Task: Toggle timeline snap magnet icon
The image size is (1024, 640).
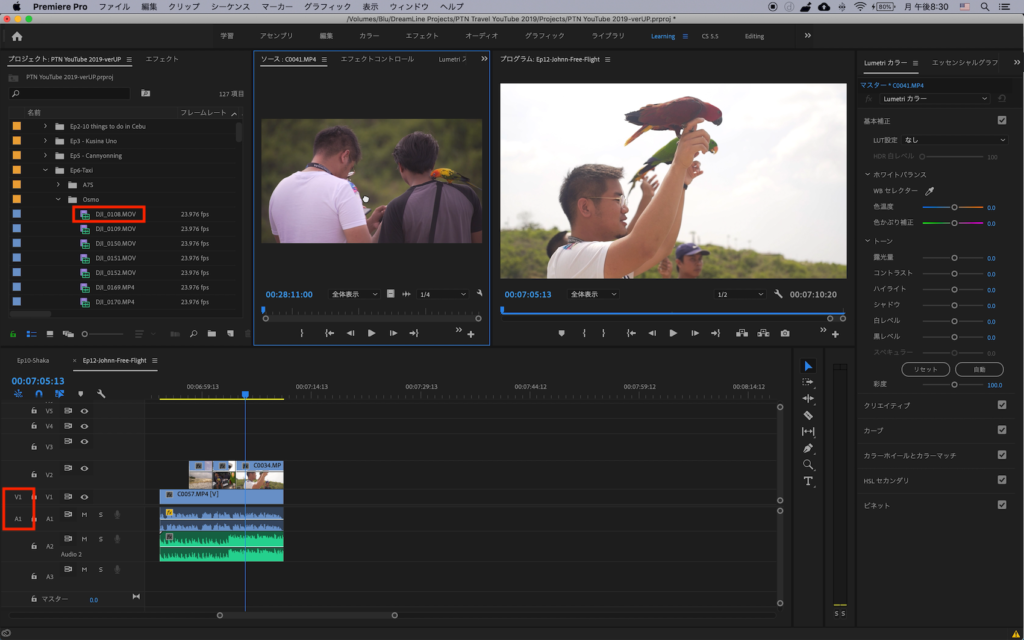Action: [x=39, y=394]
